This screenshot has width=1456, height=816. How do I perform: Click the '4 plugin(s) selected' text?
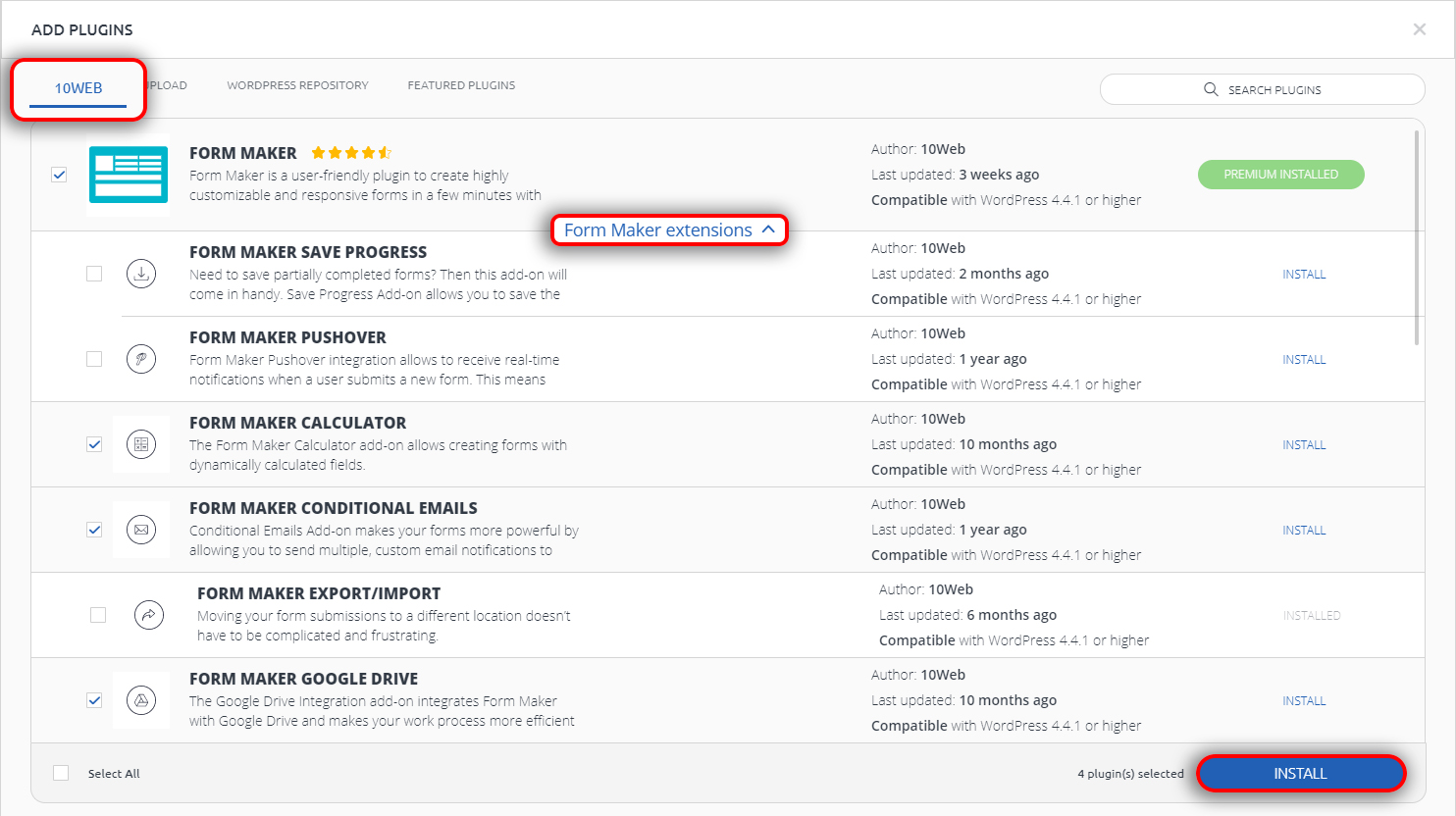click(1130, 774)
